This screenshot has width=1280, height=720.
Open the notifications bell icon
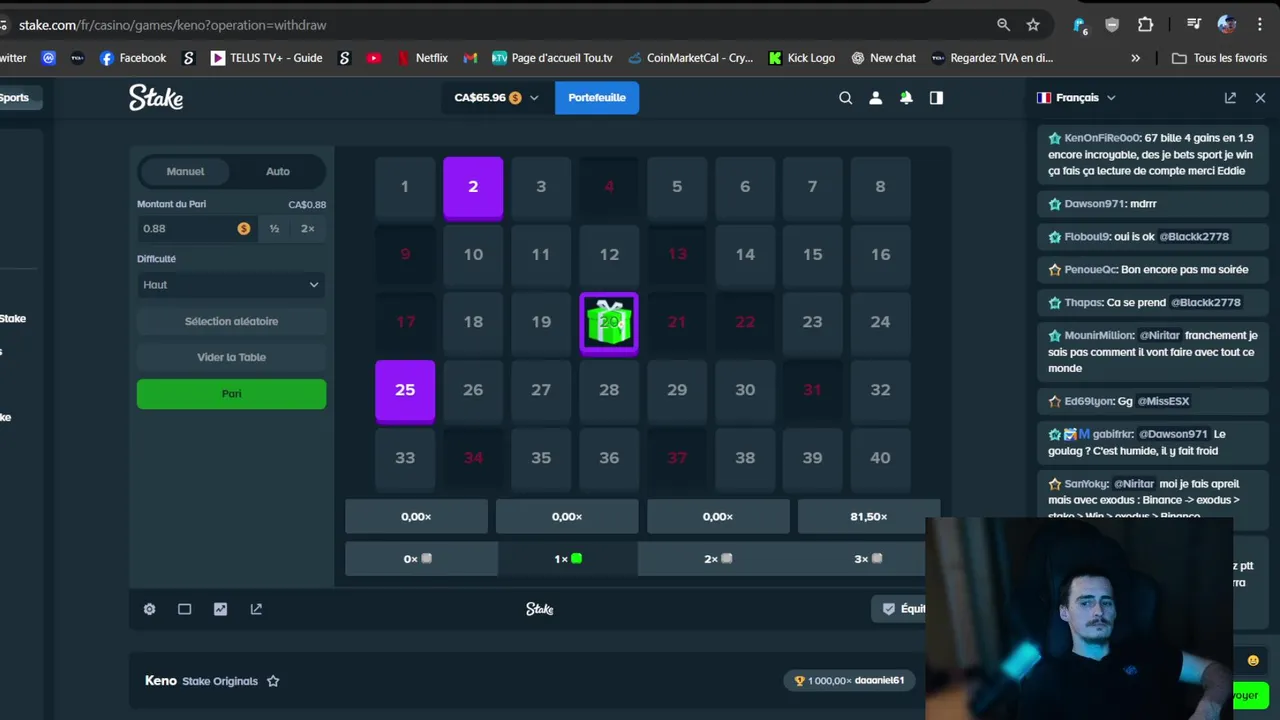[906, 98]
